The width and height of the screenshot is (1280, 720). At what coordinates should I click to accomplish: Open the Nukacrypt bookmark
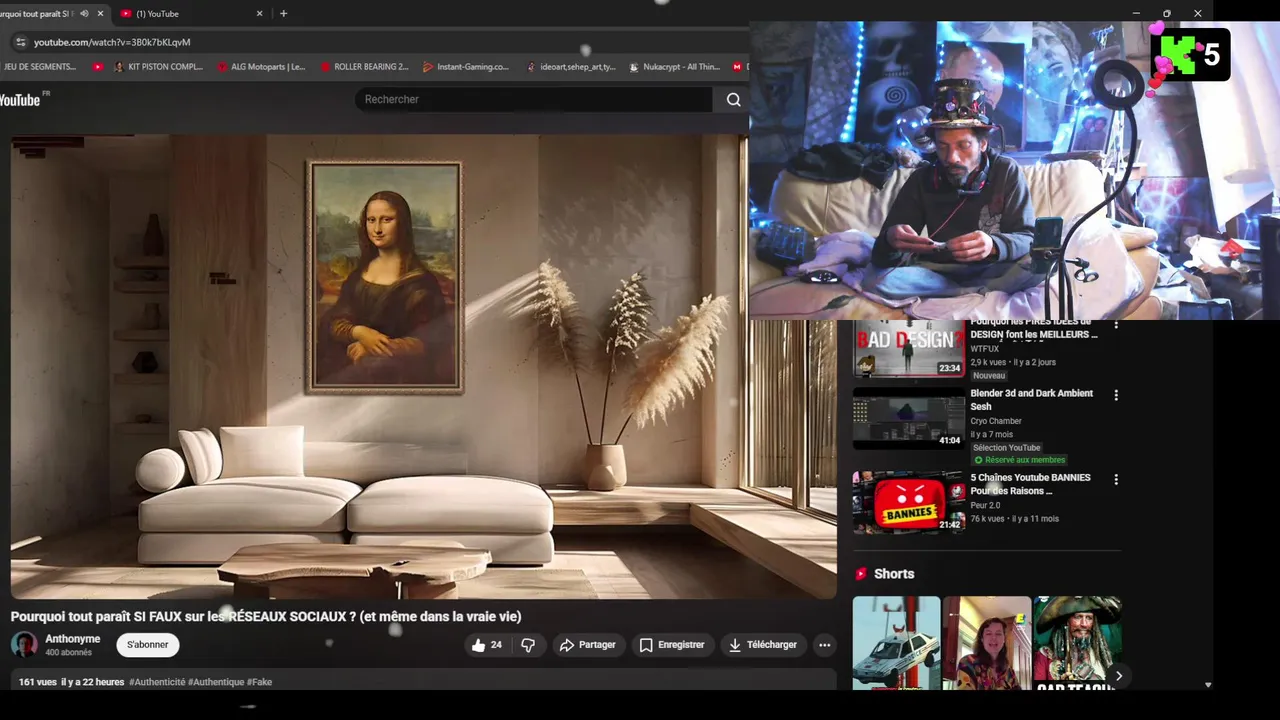point(675,67)
